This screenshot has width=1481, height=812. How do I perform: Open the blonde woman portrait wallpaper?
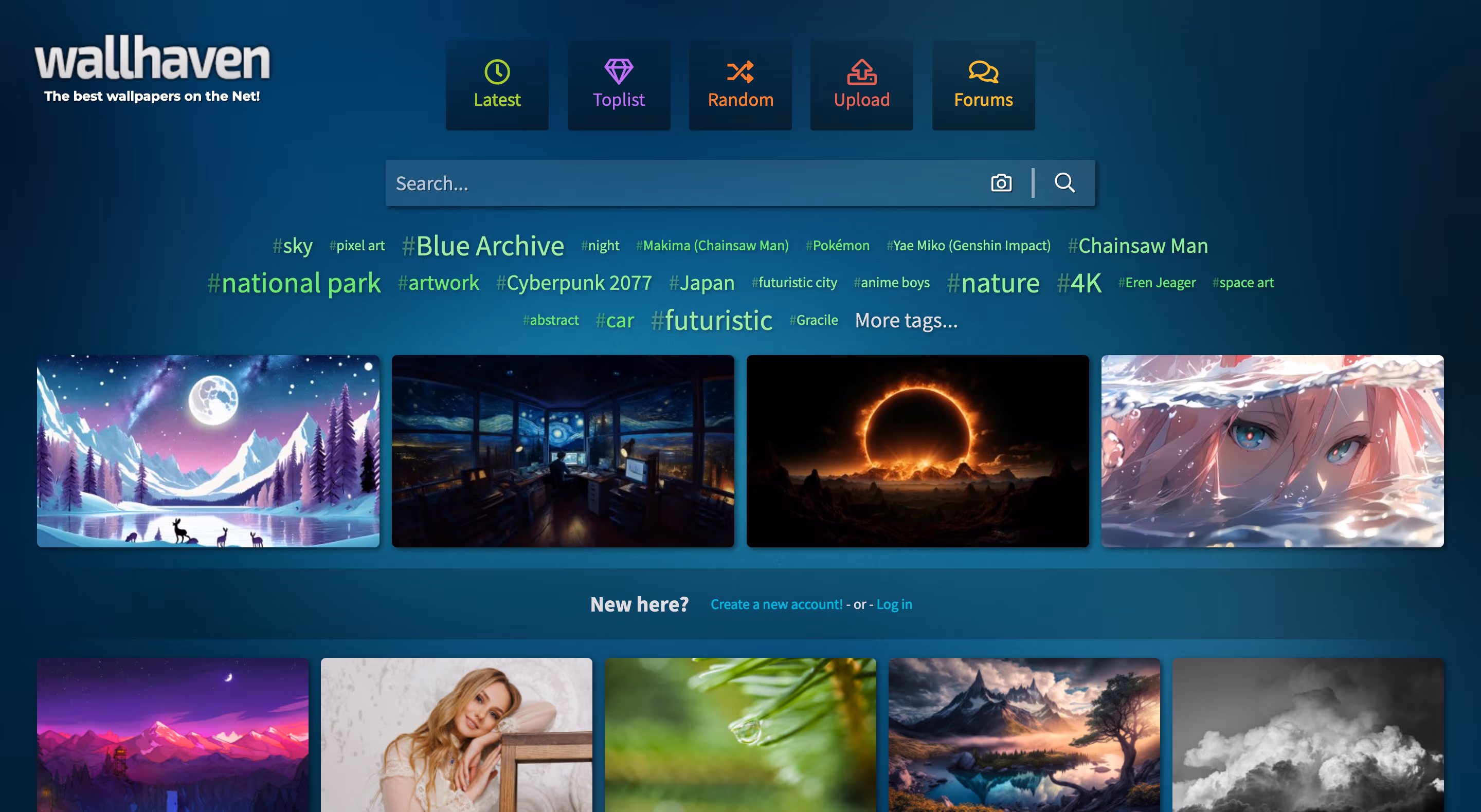click(x=457, y=735)
